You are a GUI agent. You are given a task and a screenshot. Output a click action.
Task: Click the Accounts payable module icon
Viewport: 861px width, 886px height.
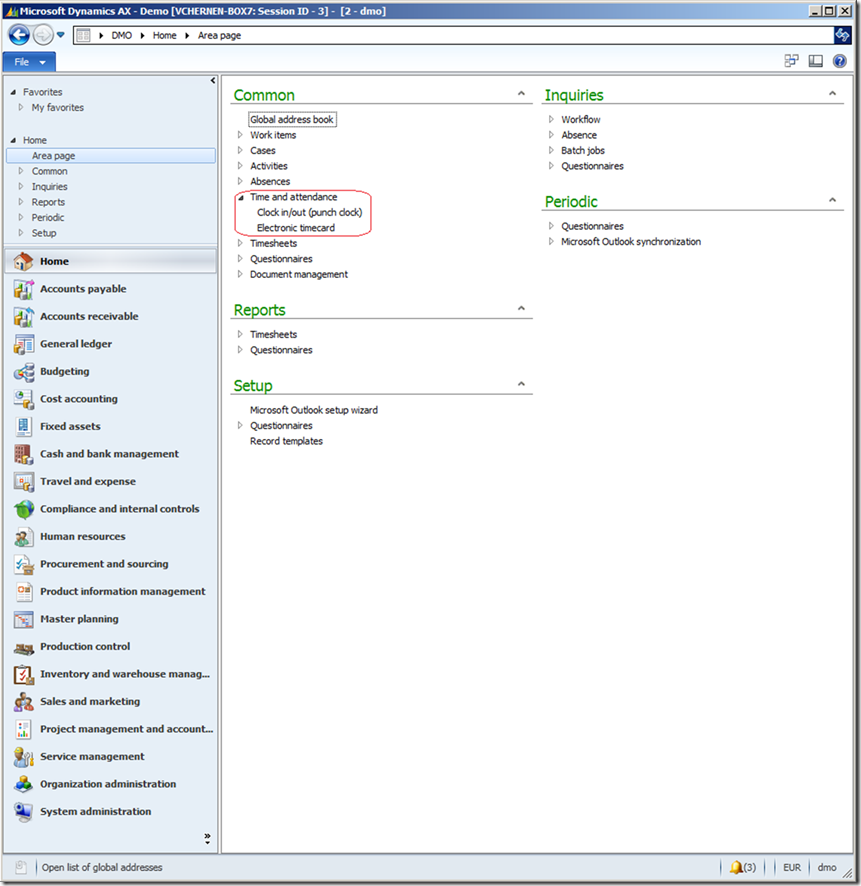pyautogui.click(x=24, y=289)
